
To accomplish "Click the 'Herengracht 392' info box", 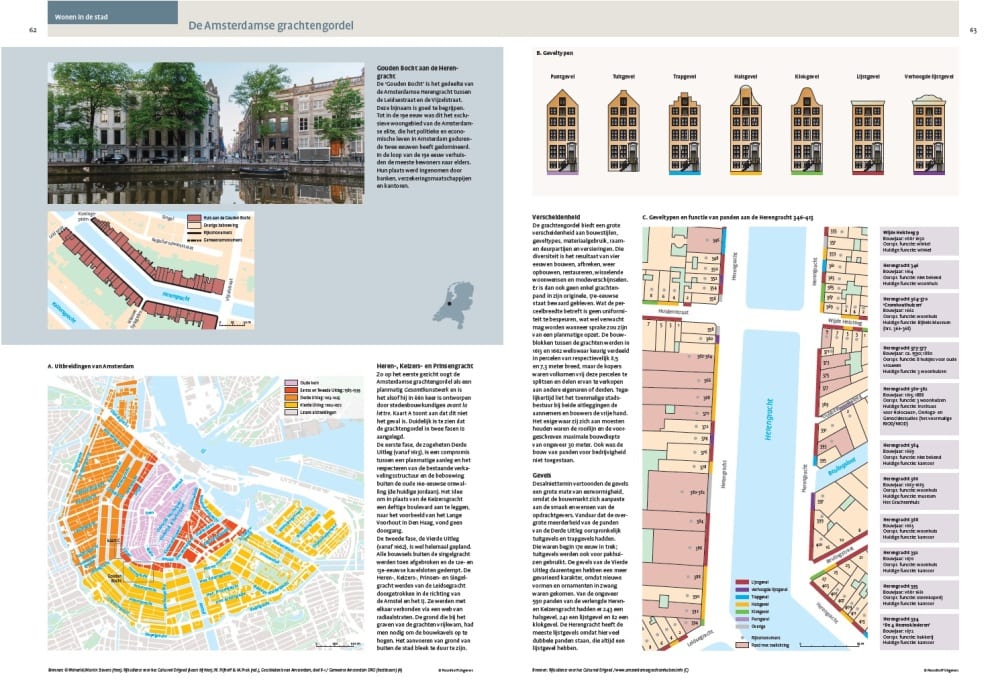I will (919, 561).
